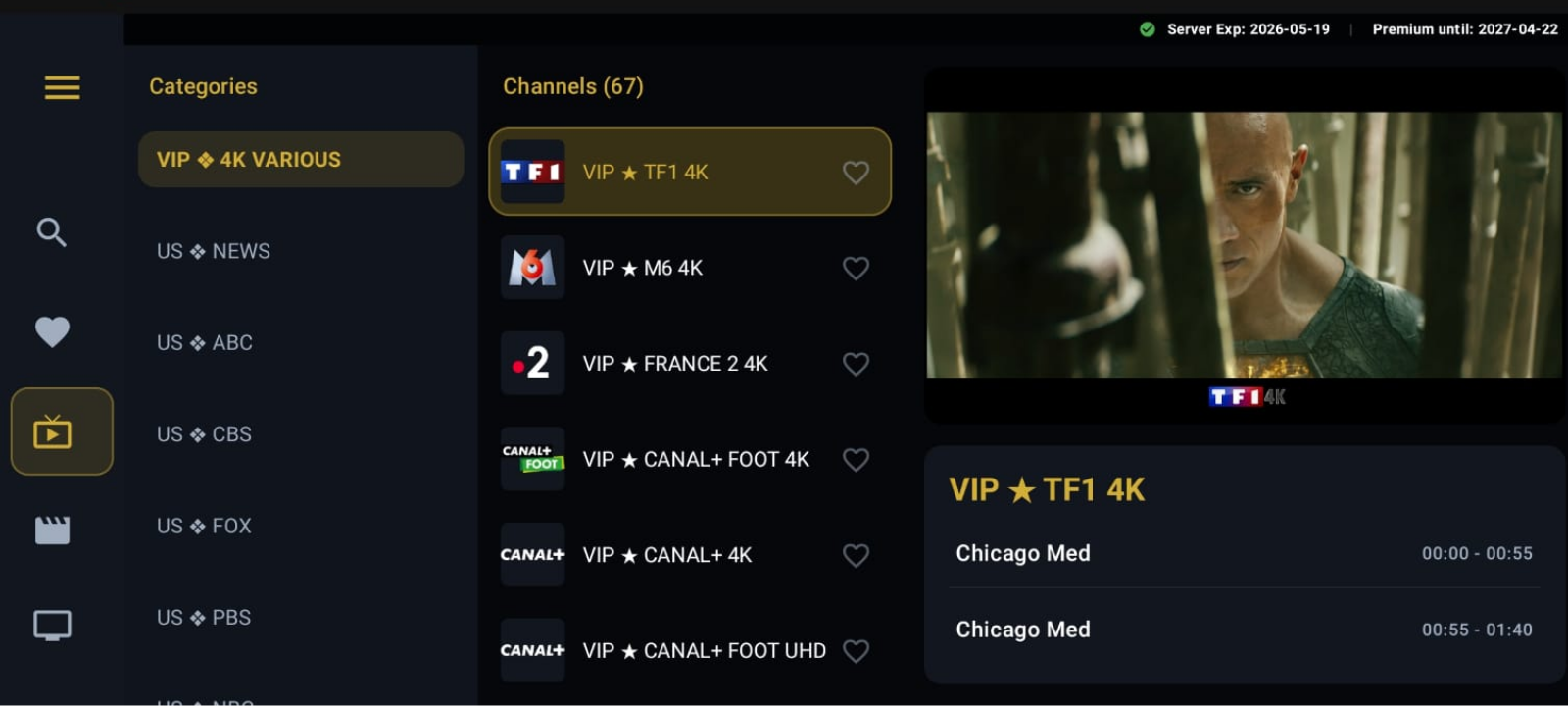This screenshot has height=706, width=1568.
Task: Open the Movies section via clapperboard icon
Action: pyautogui.click(x=52, y=529)
